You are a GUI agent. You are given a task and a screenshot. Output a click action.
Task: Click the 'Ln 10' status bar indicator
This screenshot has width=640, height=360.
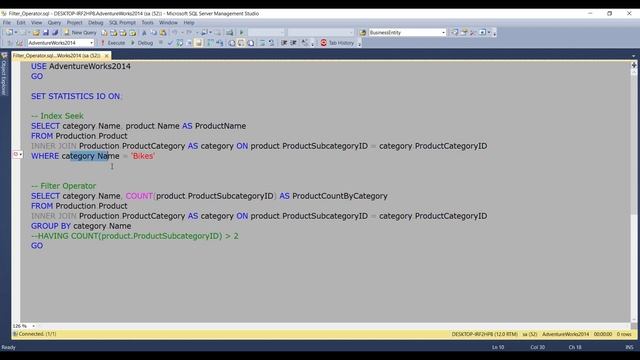click(498, 347)
